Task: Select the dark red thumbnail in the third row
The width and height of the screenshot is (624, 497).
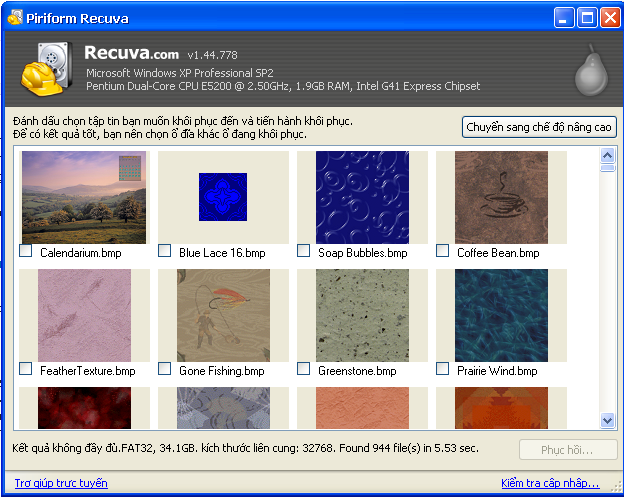Action: [x=84, y=408]
